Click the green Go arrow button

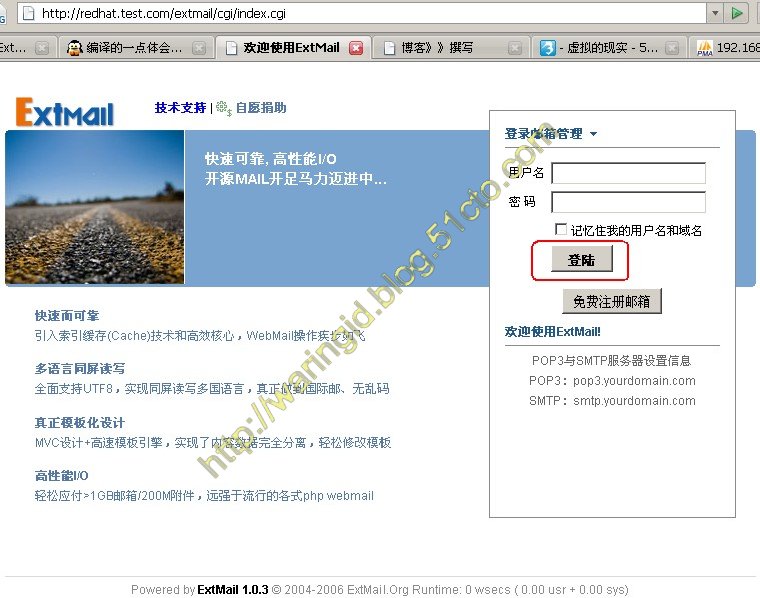pyautogui.click(x=738, y=13)
